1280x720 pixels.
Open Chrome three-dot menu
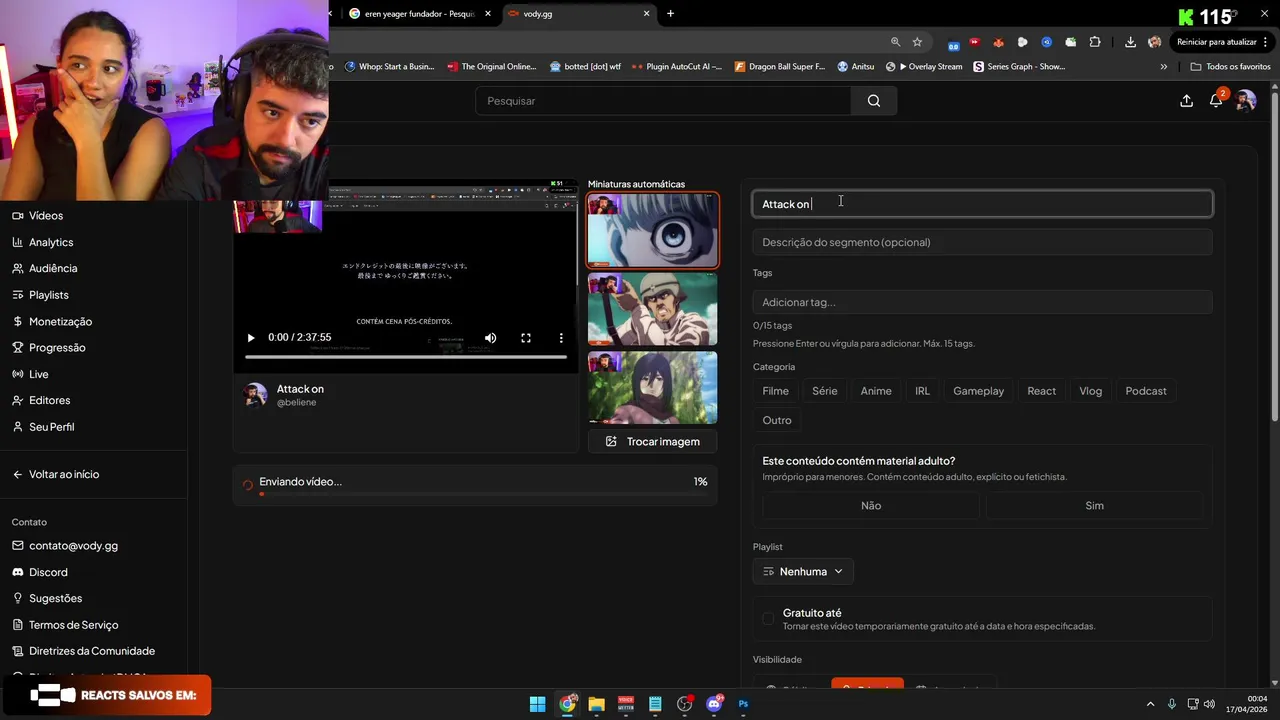1266,42
